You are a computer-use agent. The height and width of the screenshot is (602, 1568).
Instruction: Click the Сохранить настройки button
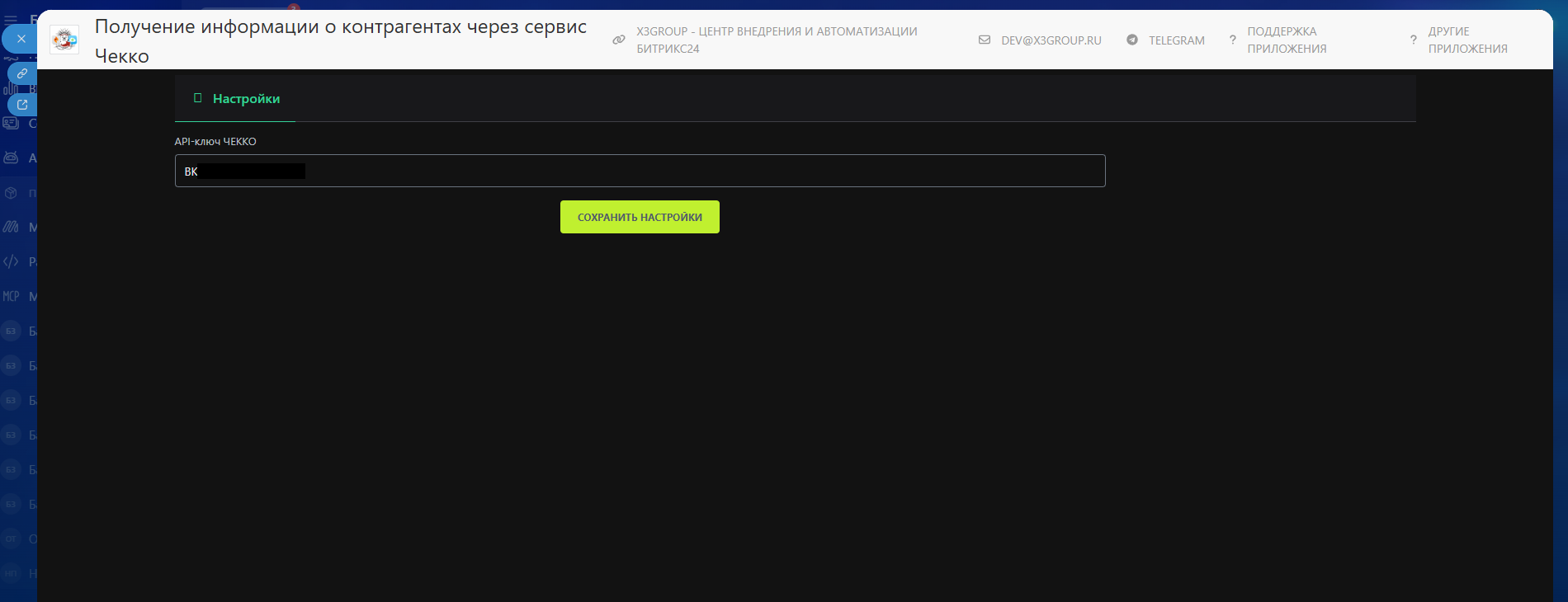click(x=640, y=217)
